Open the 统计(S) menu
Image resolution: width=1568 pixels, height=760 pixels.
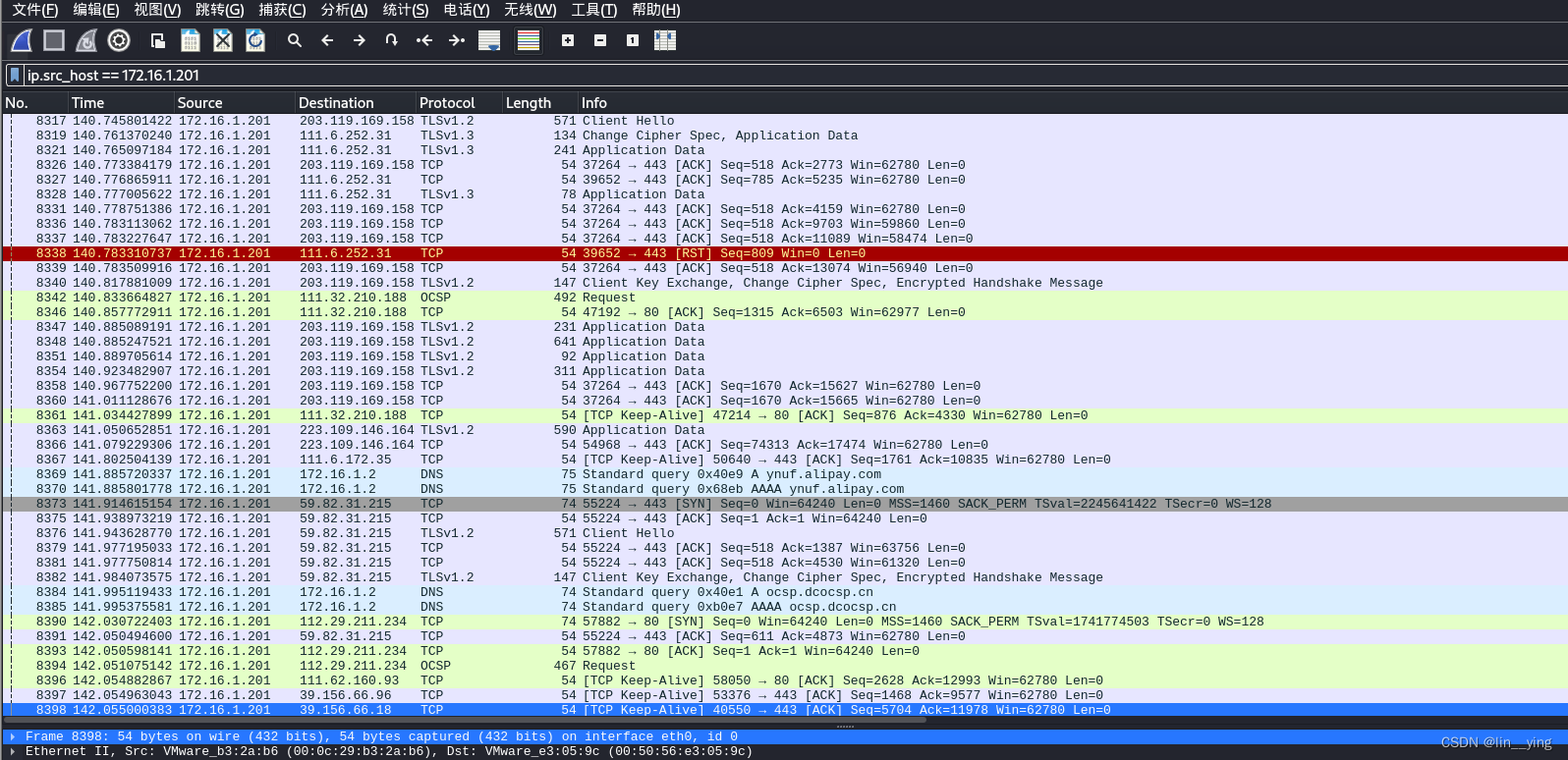[406, 10]
